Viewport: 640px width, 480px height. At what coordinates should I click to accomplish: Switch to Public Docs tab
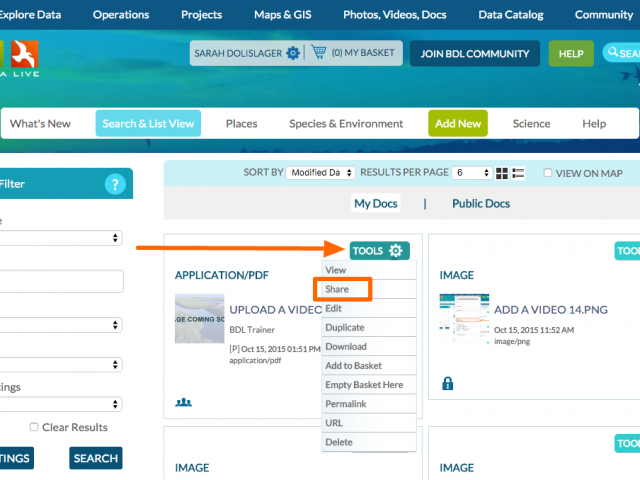[481, 203]
